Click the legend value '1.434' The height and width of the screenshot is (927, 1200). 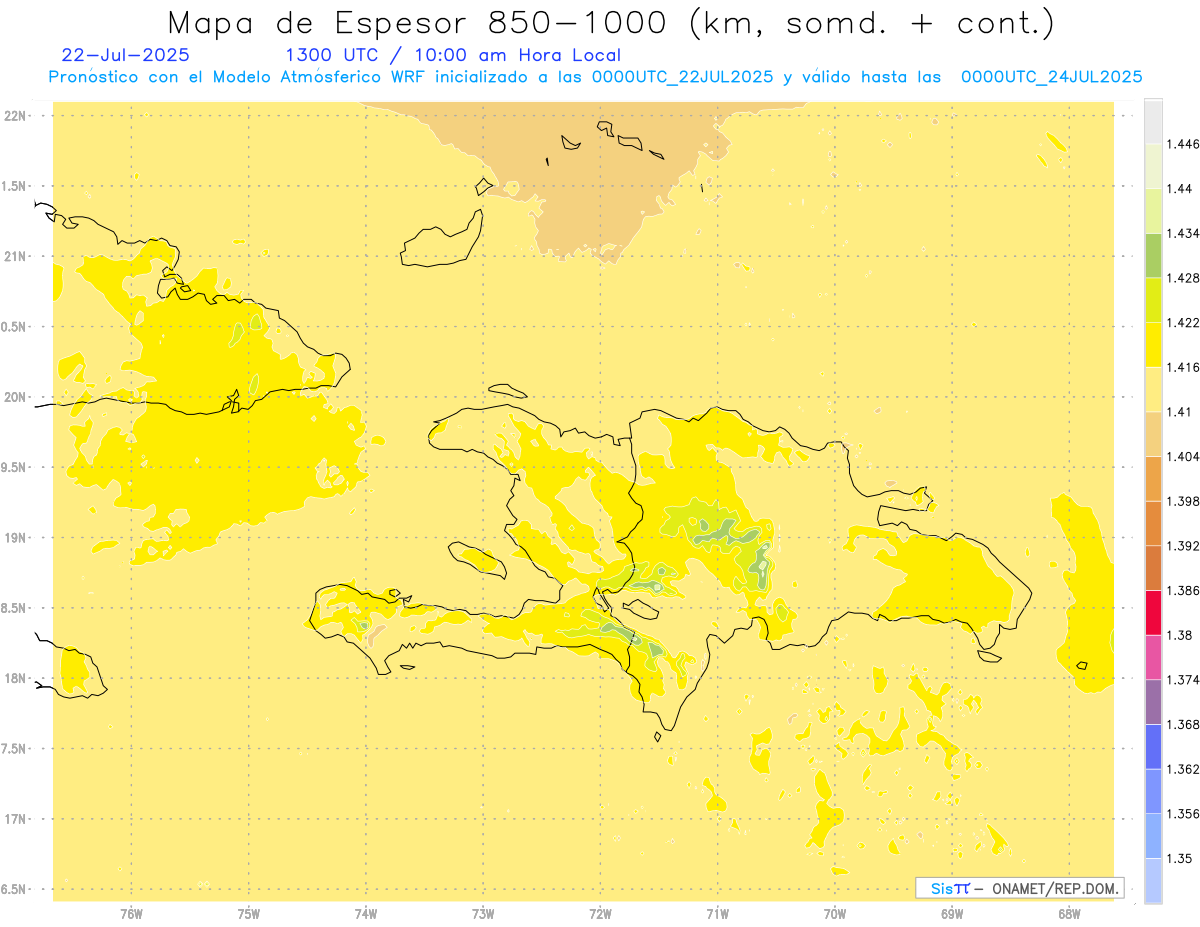click(1183, 233)
